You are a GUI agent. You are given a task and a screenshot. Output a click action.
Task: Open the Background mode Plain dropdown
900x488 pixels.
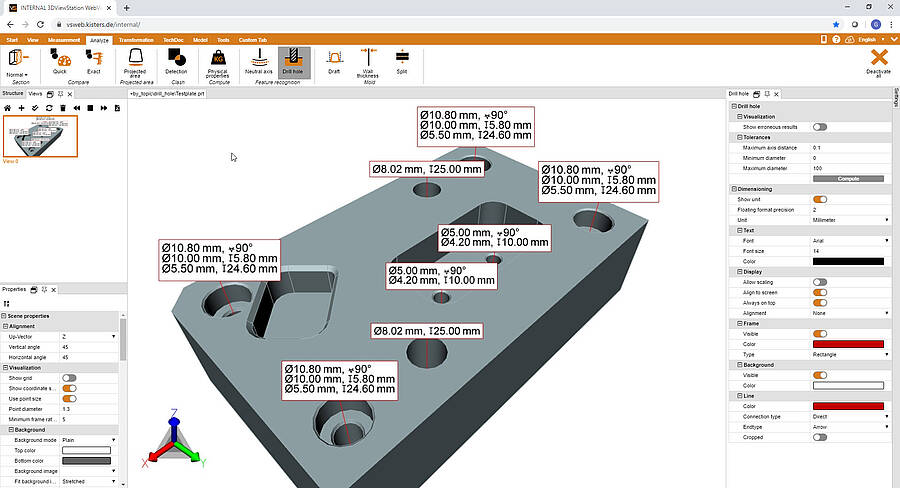[88, 440]
